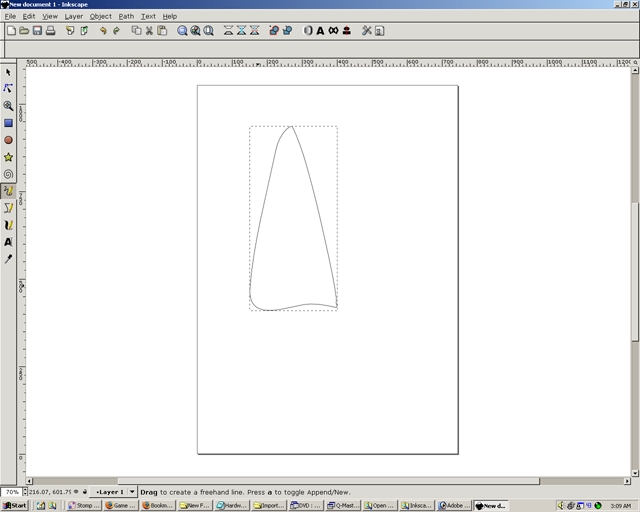Image resolution: width=640 pixels, height=512 pixels.
Task: Click the vertical scrollbar thumb
Action: pos(635,271)
